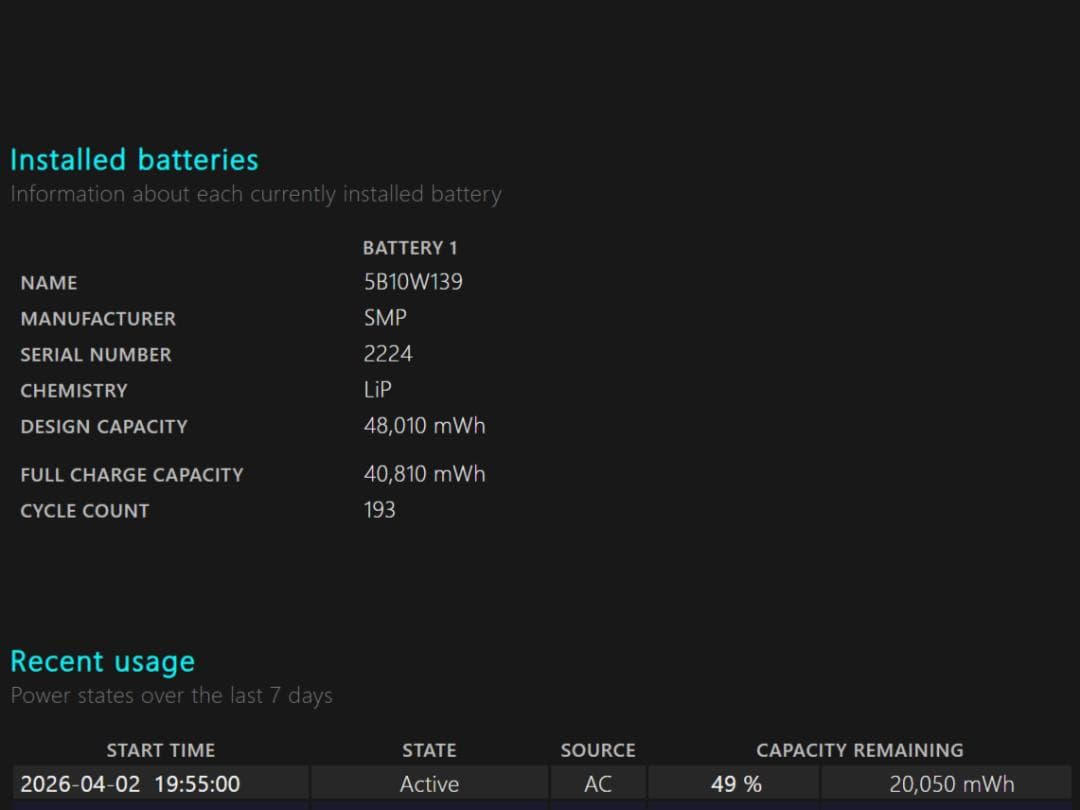The height and width of the screenshot is (810, 1080).
Task: Click the SOURCE column header
Action: (597, 750)
